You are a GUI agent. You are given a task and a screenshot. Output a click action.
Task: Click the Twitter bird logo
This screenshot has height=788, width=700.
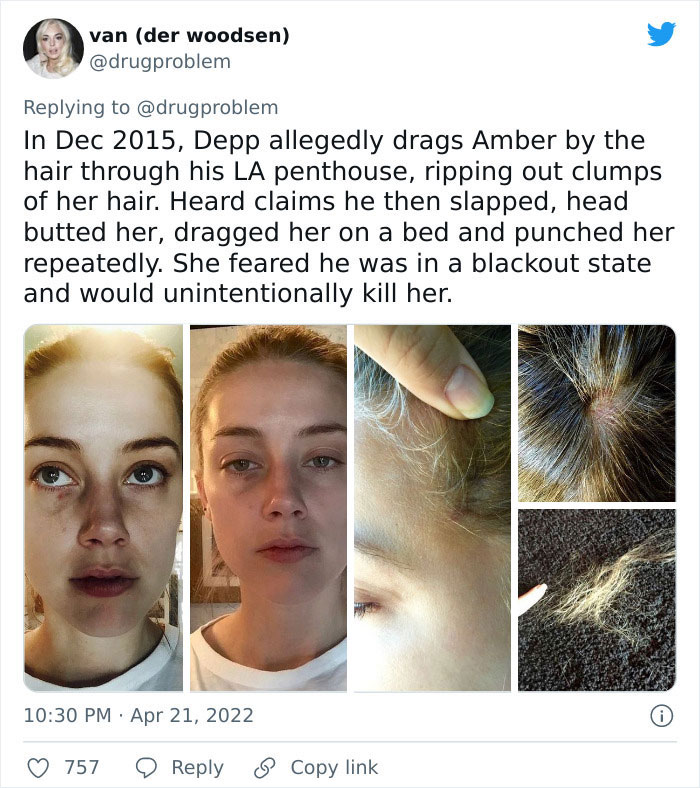coord(661,34)
